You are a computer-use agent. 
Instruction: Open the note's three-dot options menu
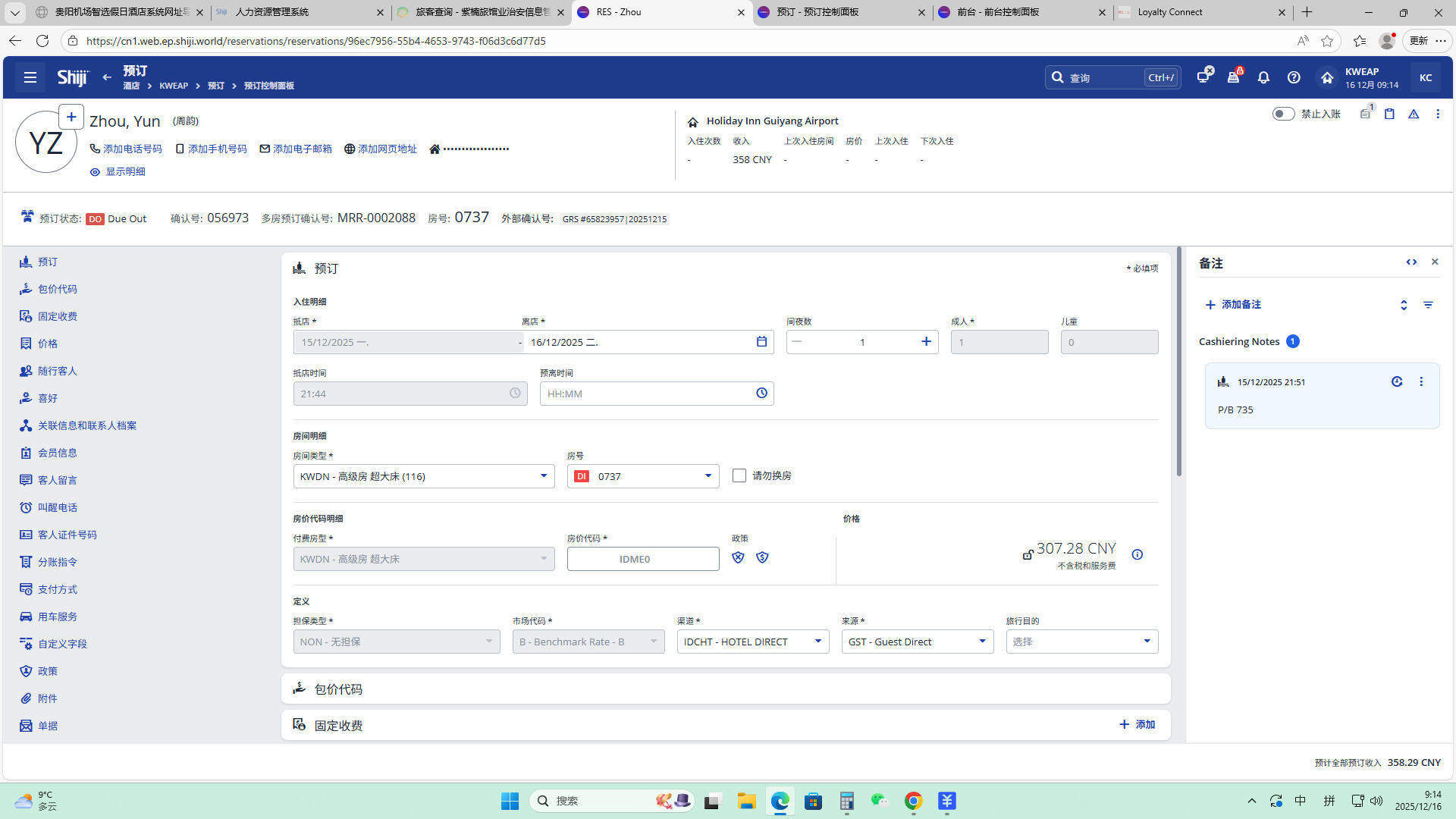pyautogui.click(x=1421, y=382)
